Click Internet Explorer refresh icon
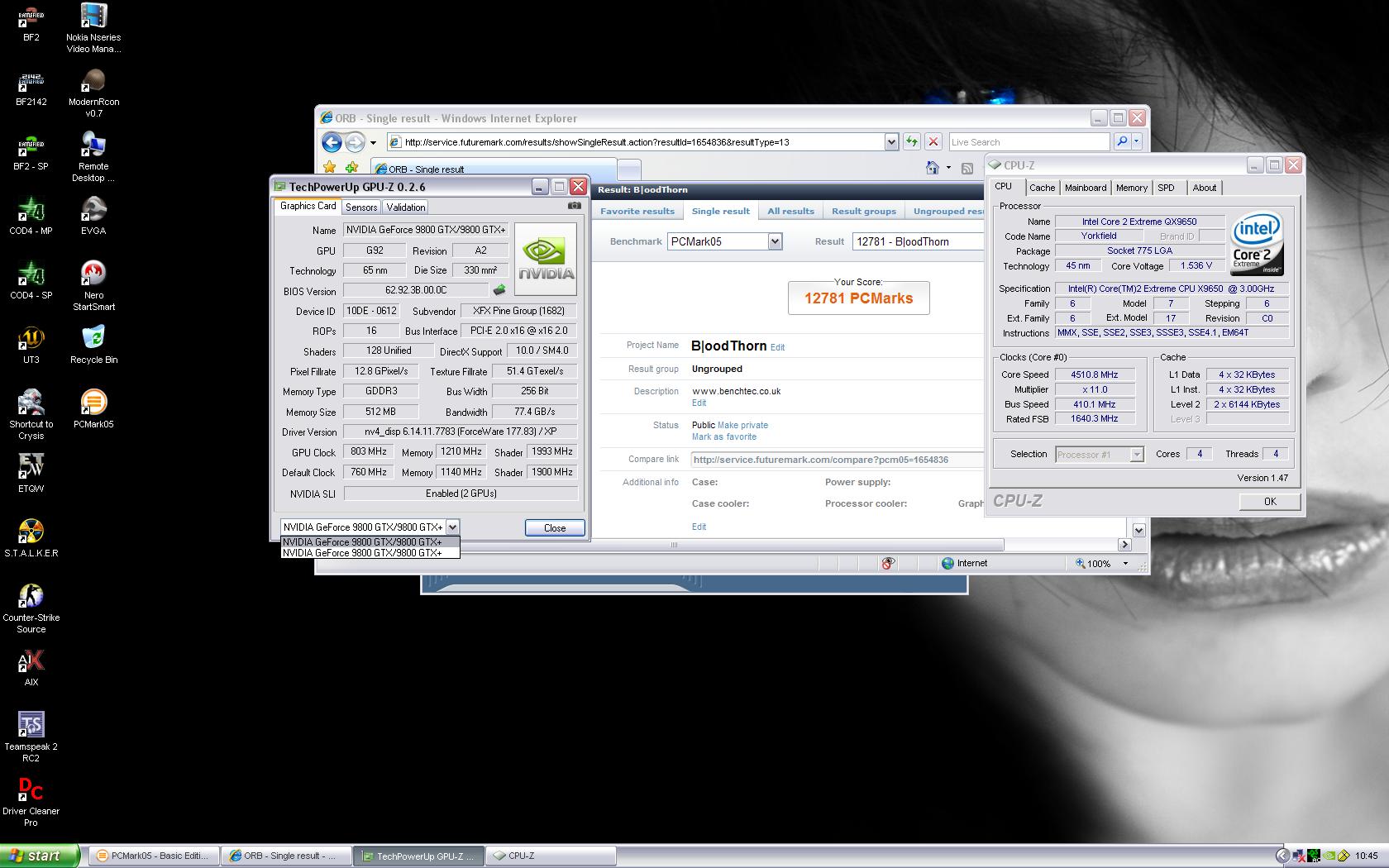This screenshot has height=868, width=1389. [911, 141]
